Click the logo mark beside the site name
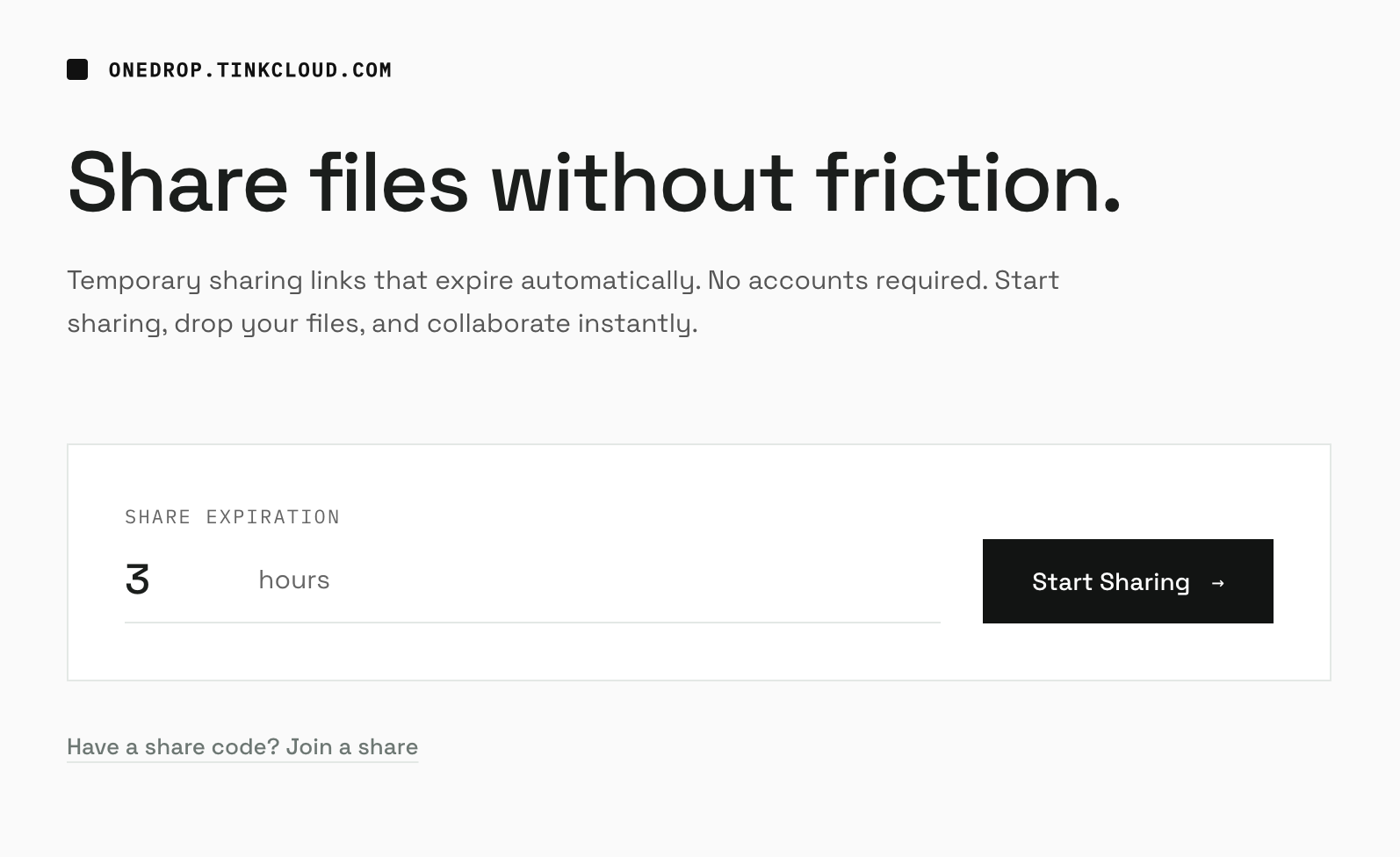 coord(79,69)
